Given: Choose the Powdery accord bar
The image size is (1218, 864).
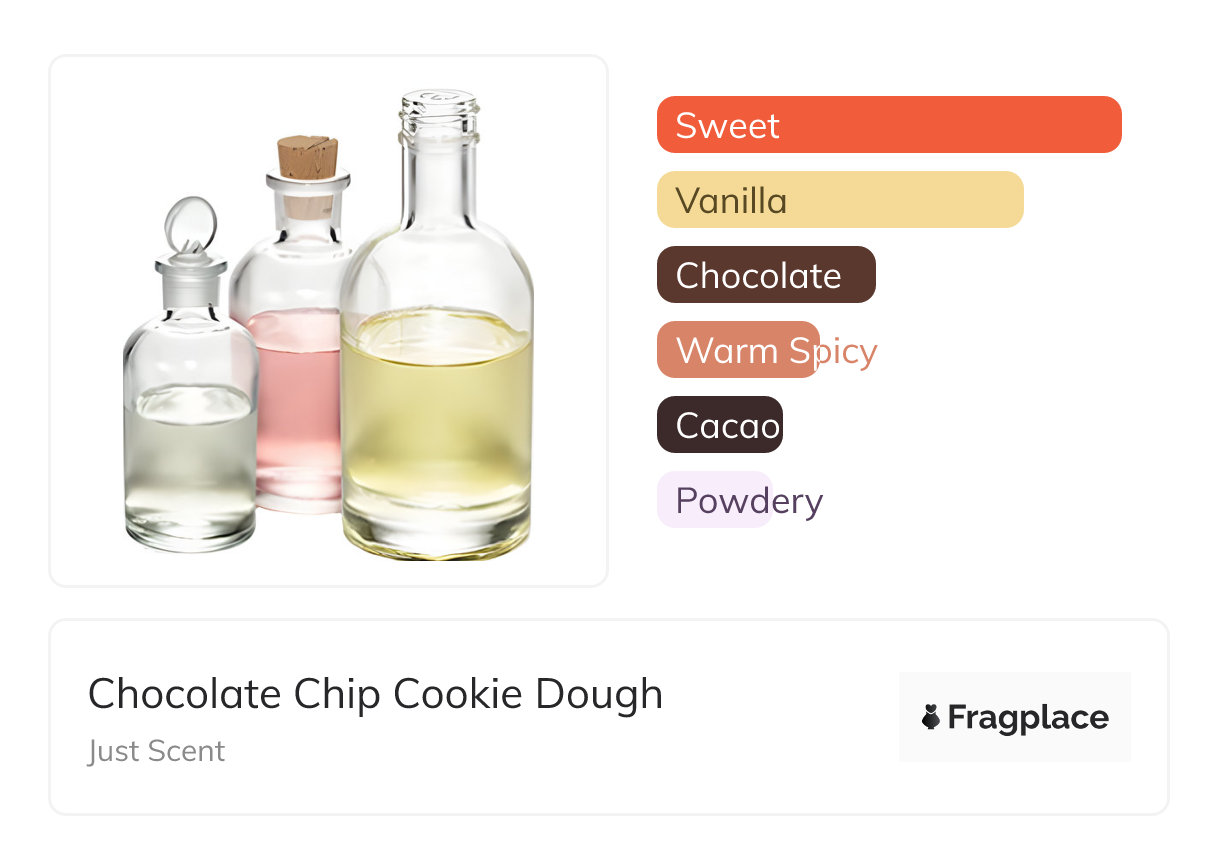Looking at the screenshot, I should pyautogui.click(x=714, y=500).
